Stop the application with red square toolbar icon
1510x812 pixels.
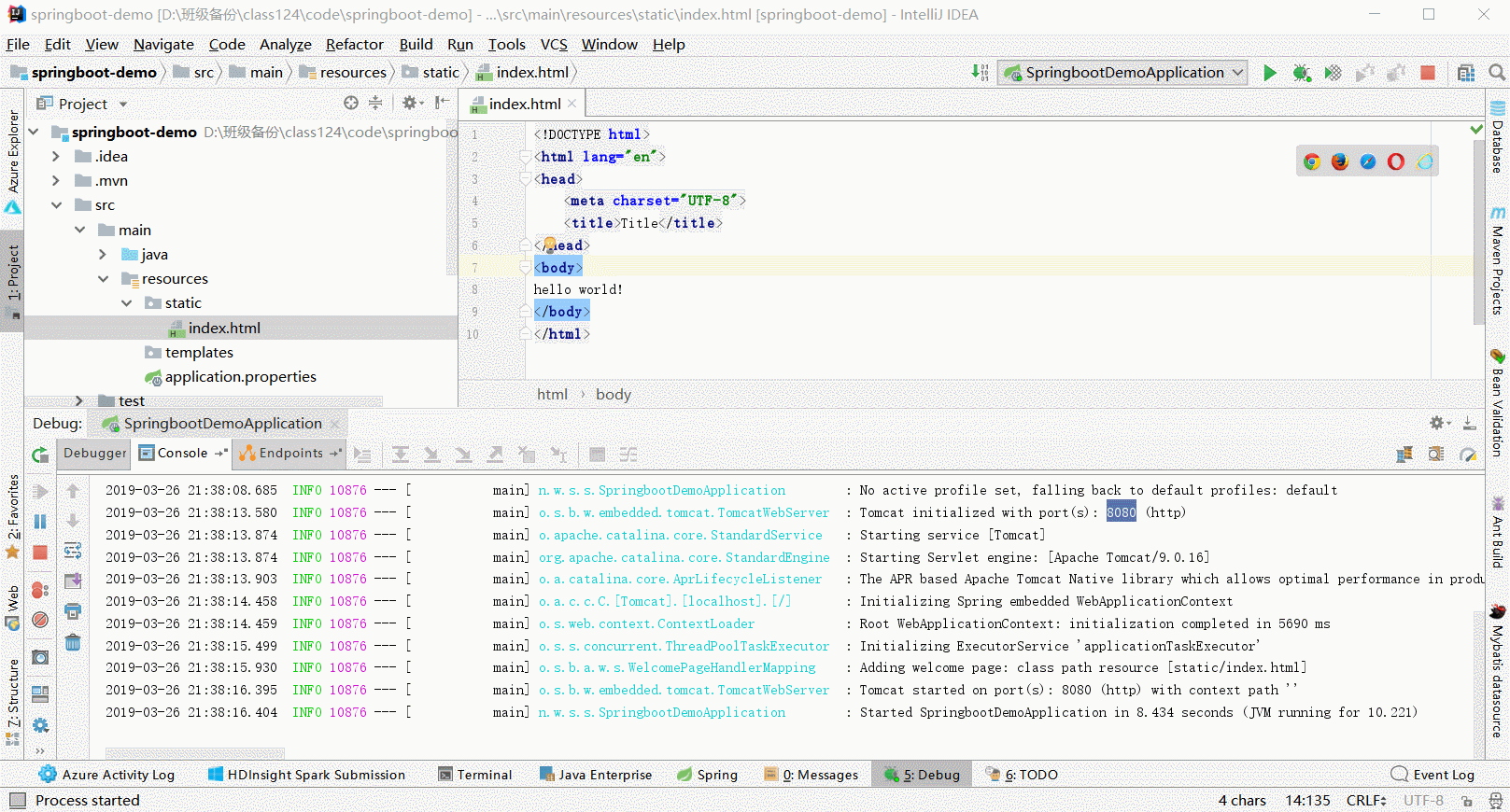1428,73
